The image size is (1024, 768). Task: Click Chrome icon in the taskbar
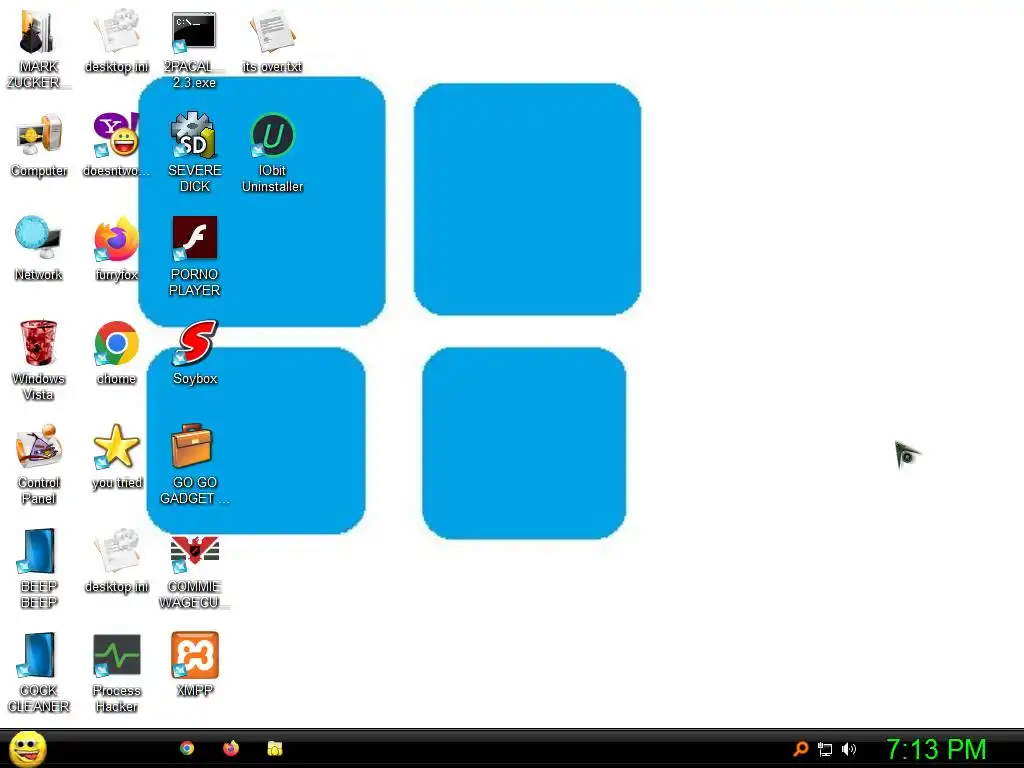[x=187, y=748]
